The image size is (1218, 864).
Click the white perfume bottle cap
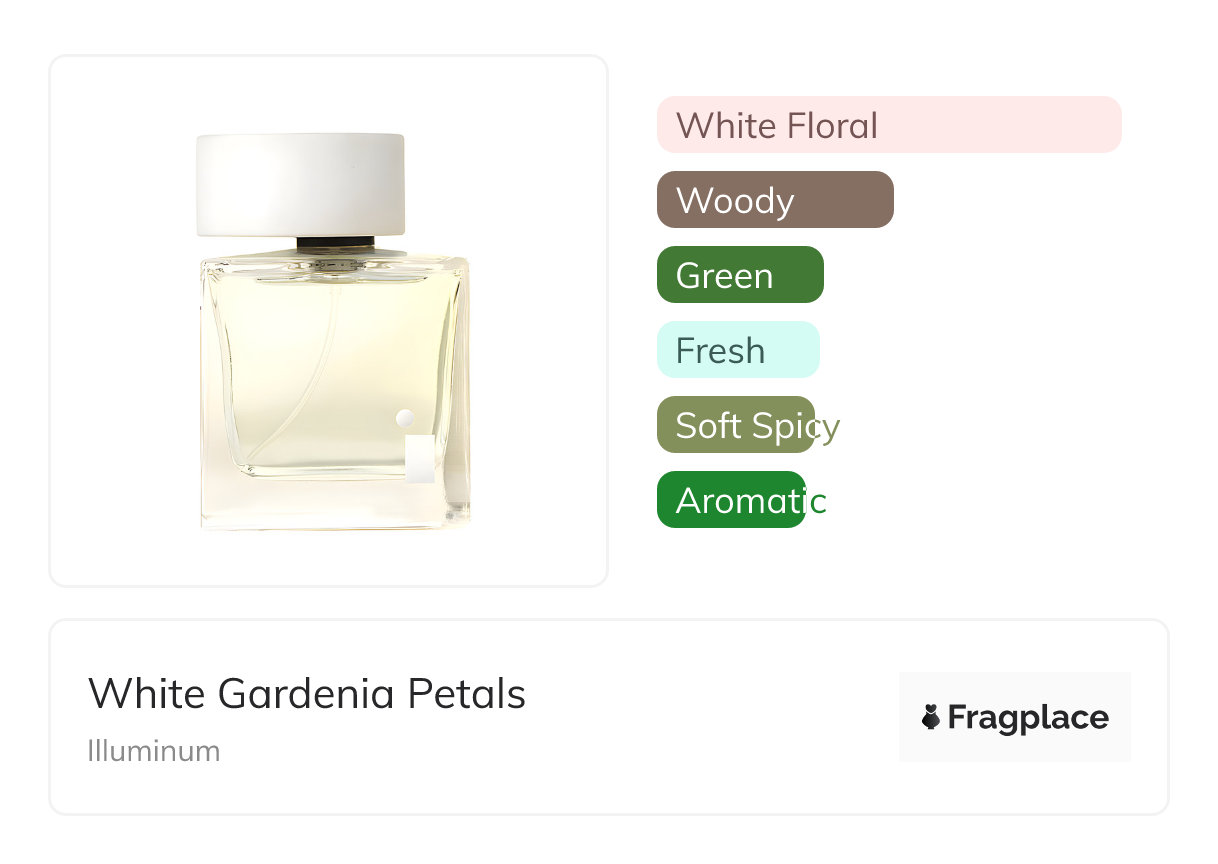(x=300, y=184)
